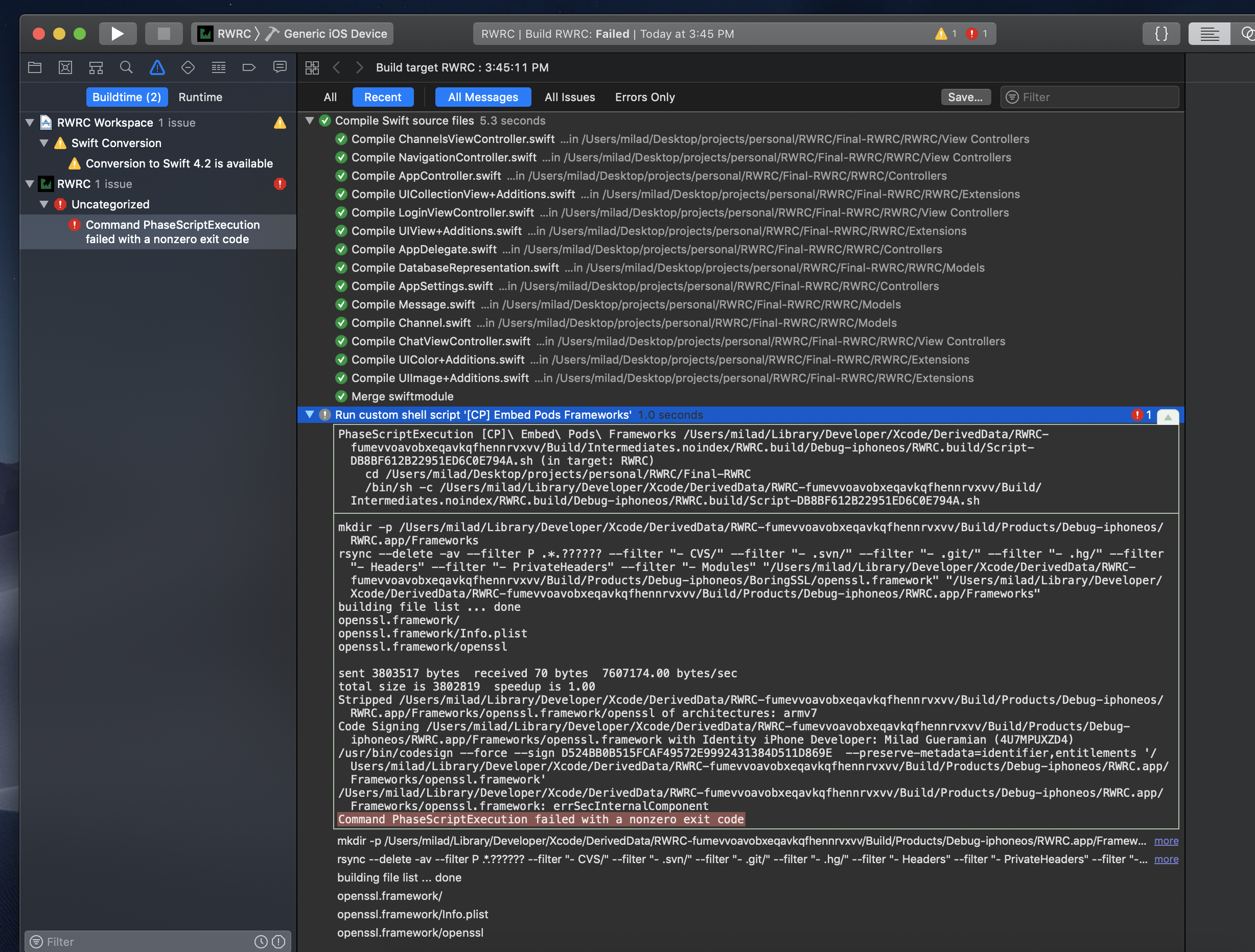Open the Report navigator speech-bubble icon

tap(280, 67)
